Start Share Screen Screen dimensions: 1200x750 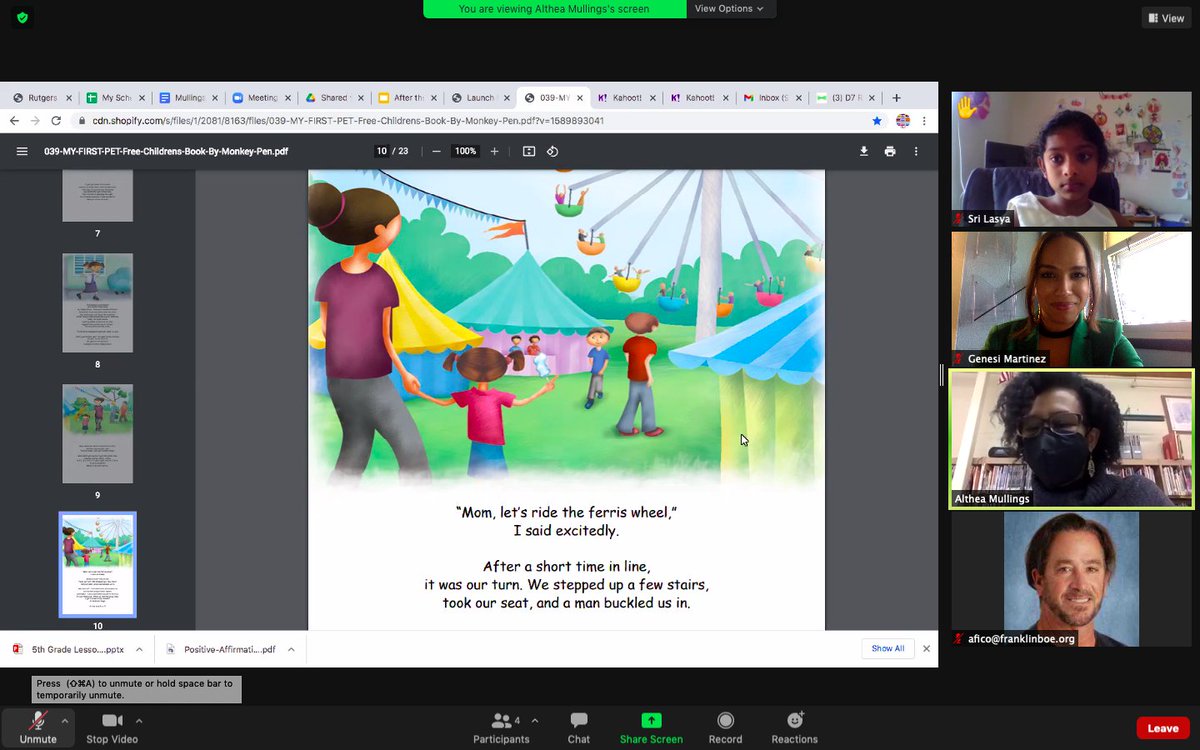coord(651,728)
